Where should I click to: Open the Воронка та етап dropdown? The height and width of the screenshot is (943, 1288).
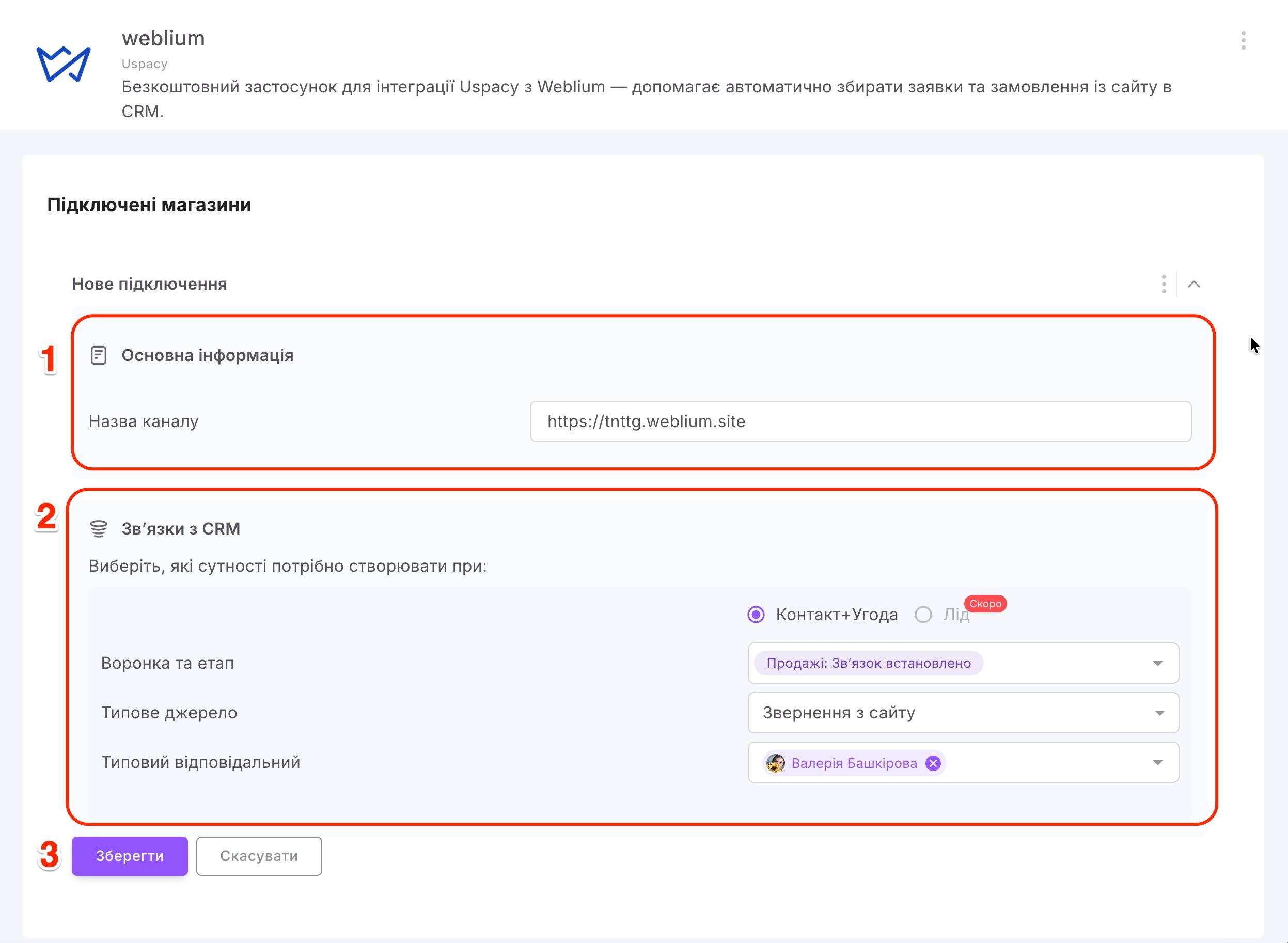(x=963, y=663)
